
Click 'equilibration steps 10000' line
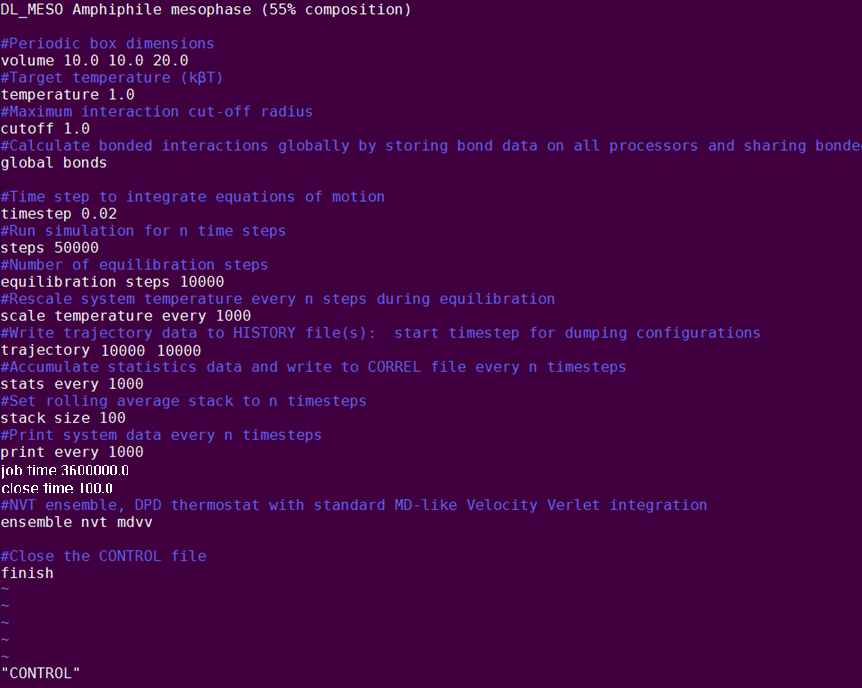pos(112,282)
